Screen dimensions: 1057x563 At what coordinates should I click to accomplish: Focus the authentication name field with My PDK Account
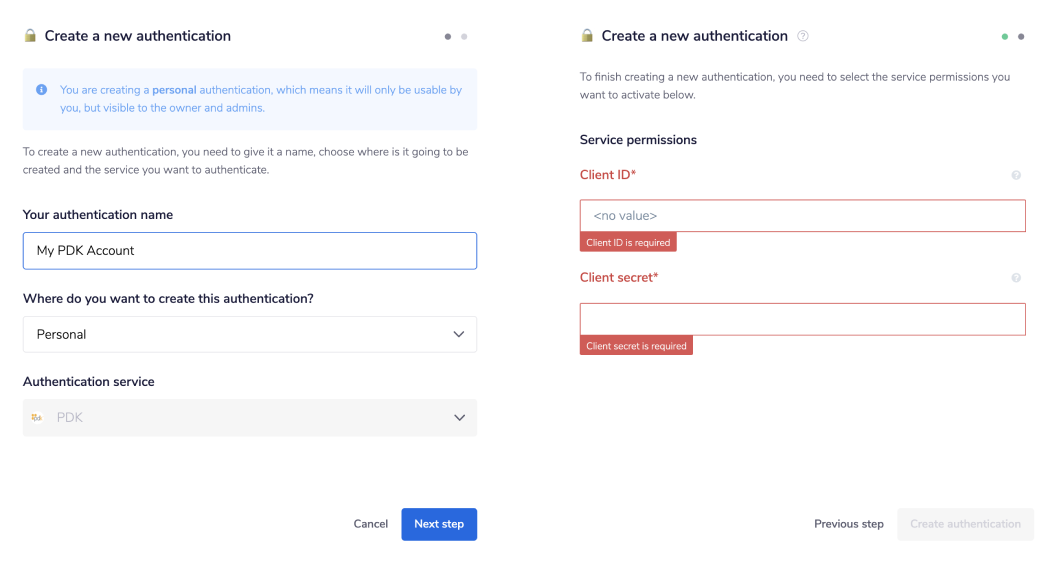click(x=250, y=251)
